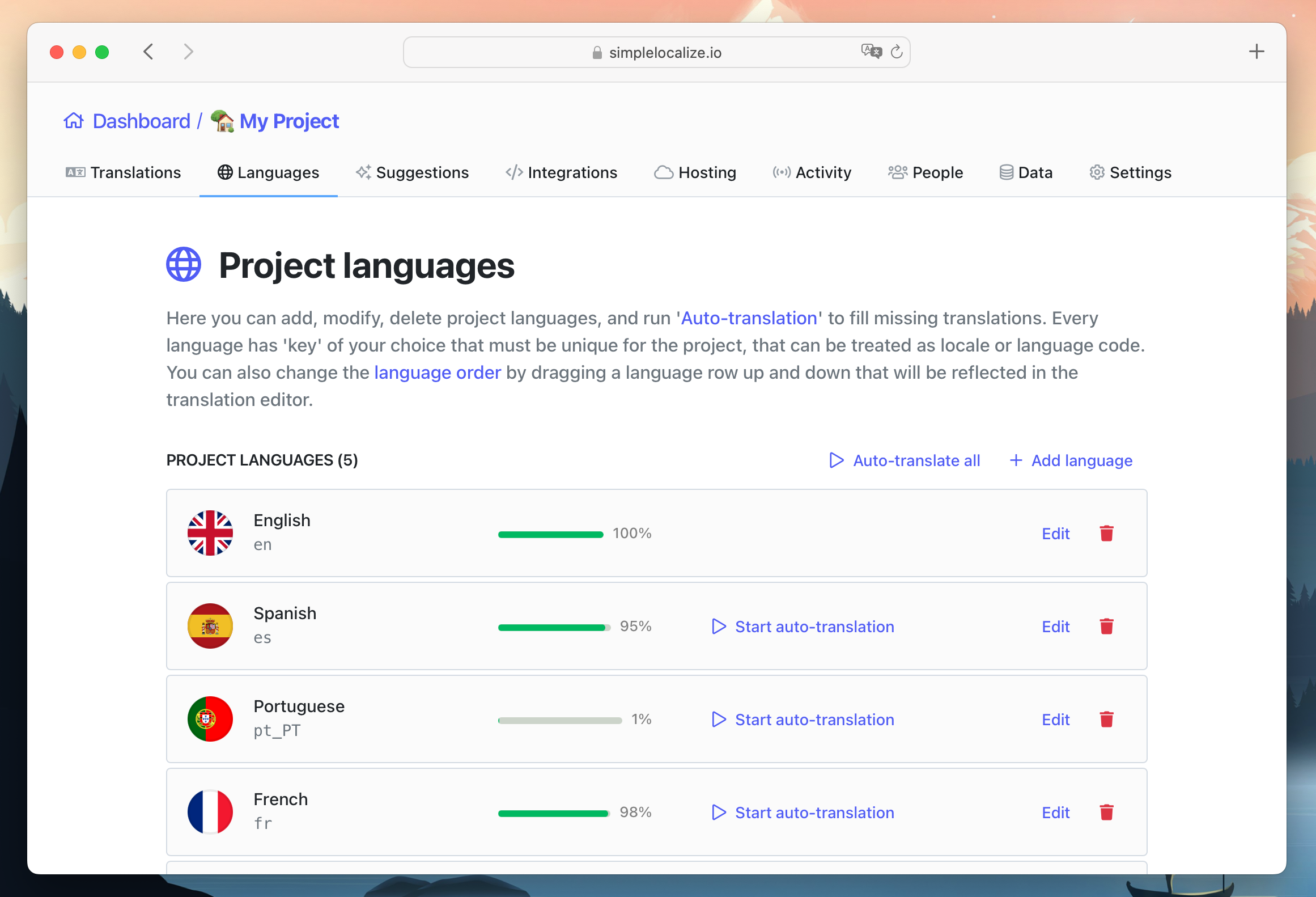Click the delete icon for Portuguese
1316x897 pixels.
coord(1108,719)
